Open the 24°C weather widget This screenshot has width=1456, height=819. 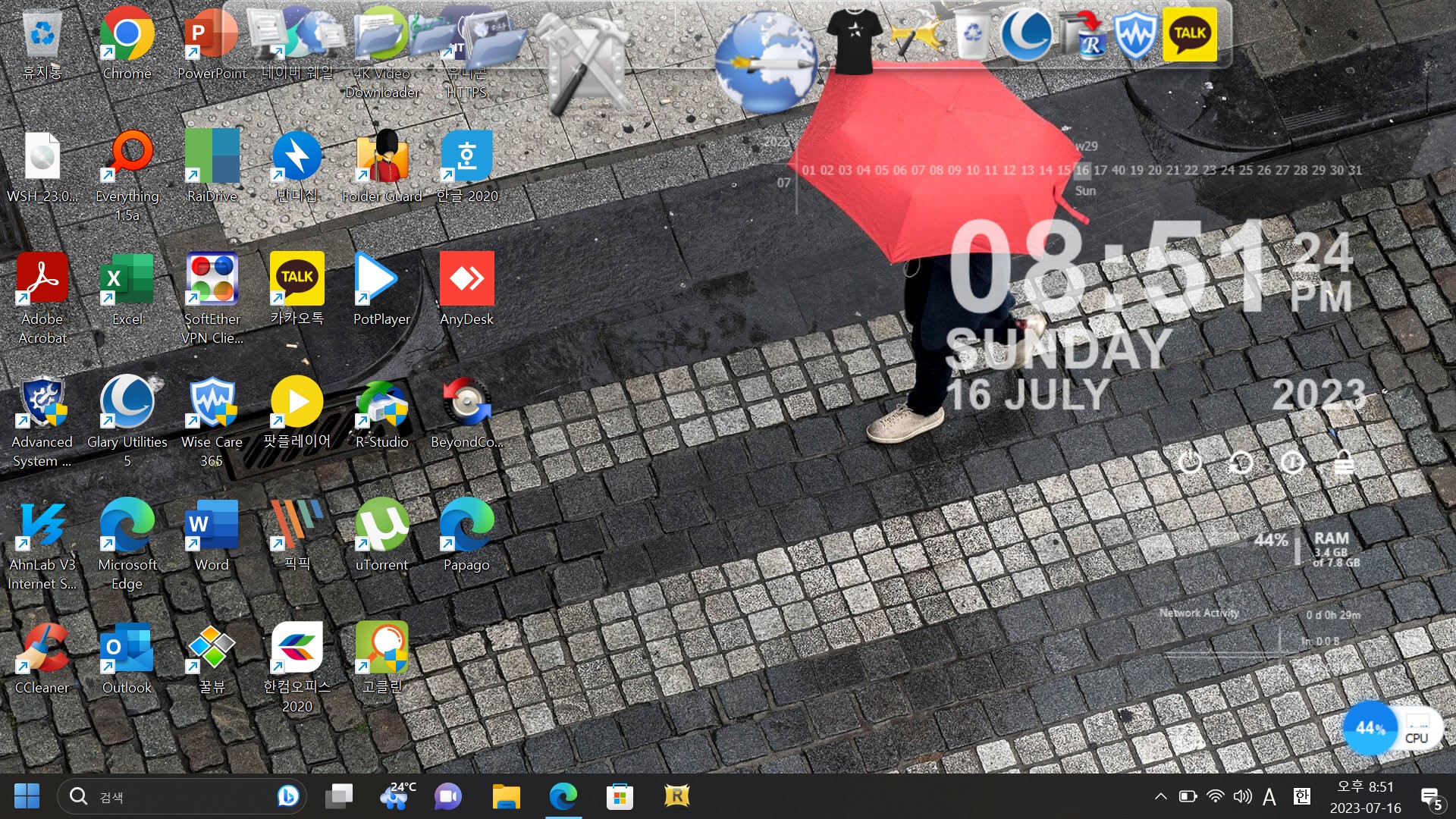click(398, 796)
